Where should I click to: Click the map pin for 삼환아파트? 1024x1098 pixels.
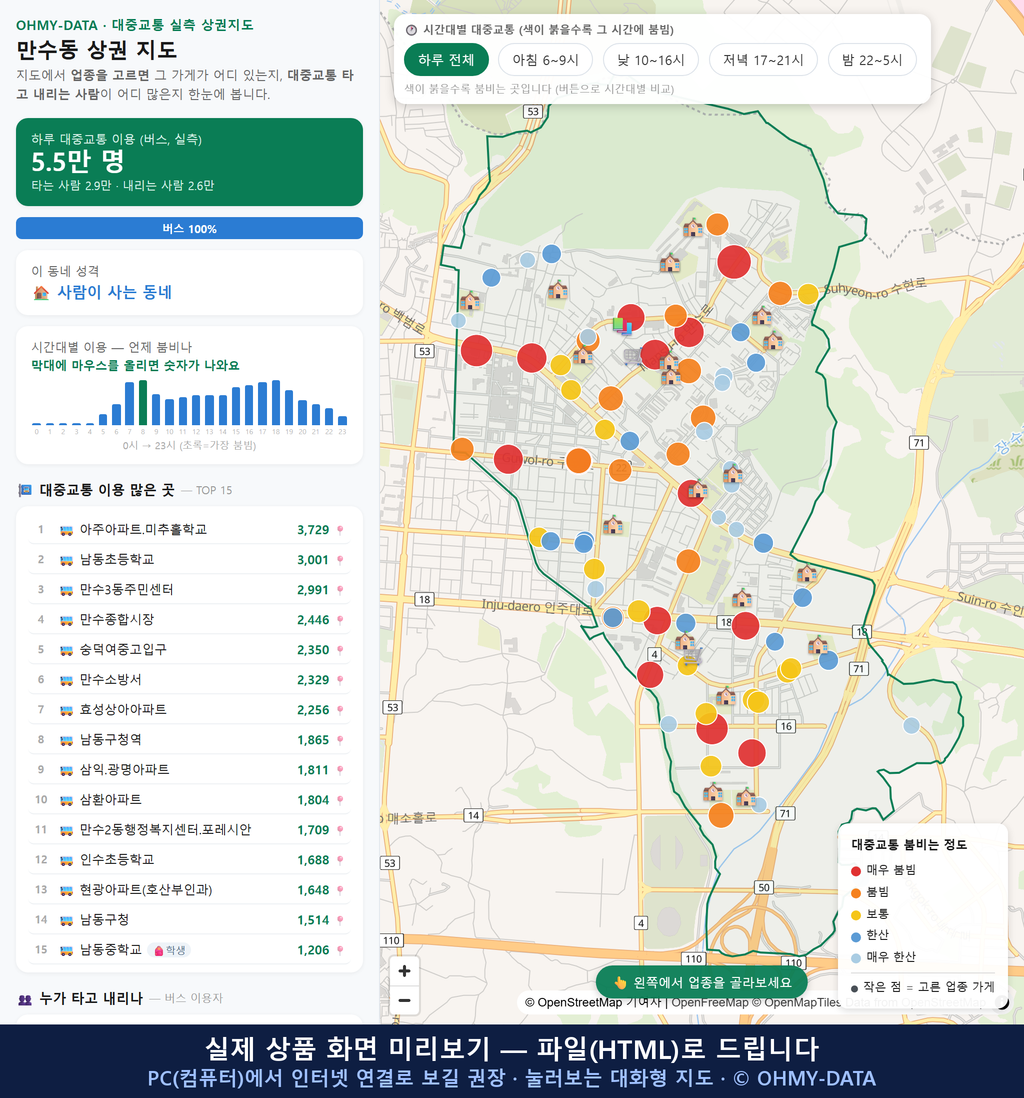pos(340,800)
